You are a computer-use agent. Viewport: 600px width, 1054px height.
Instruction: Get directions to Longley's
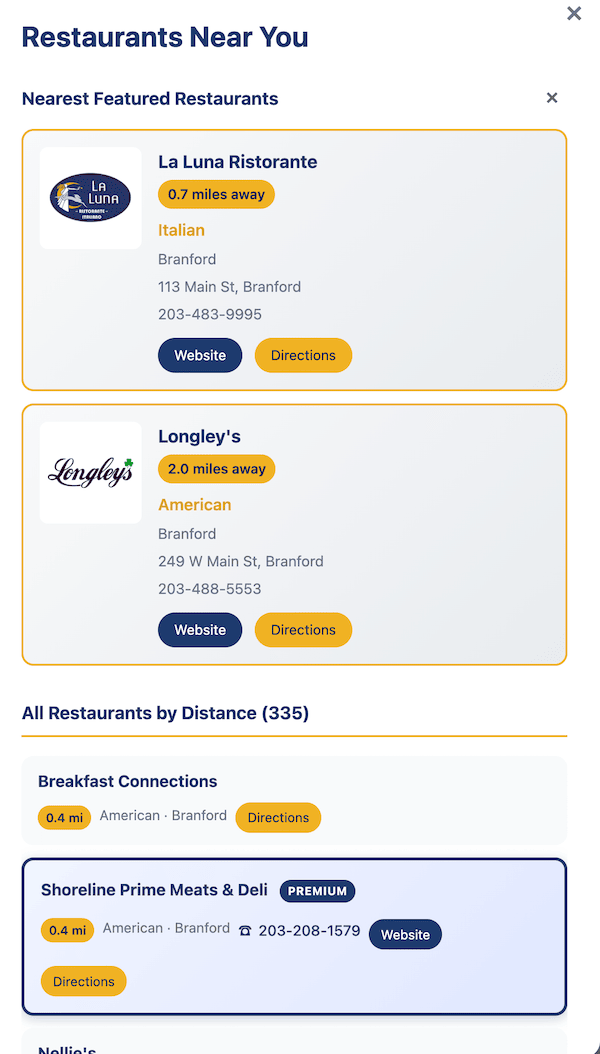303,629
